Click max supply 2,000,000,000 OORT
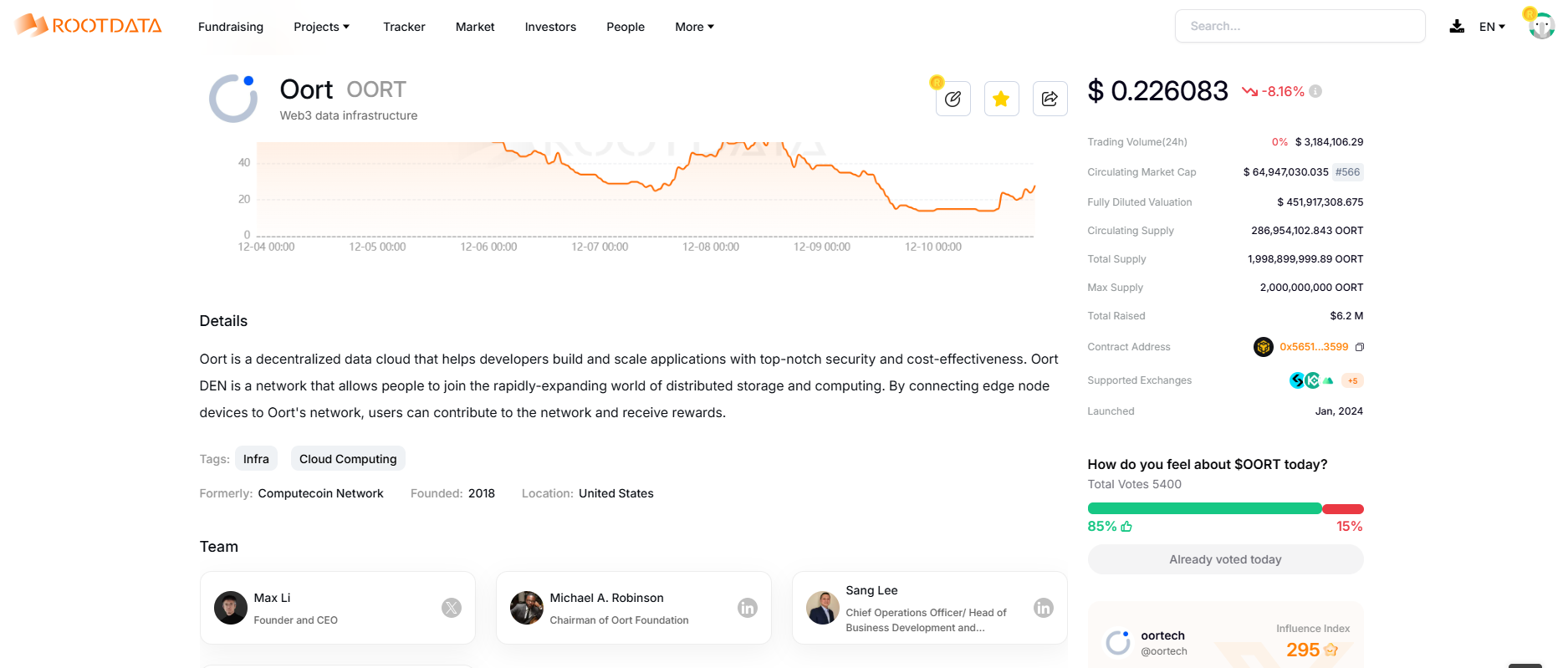This screenshot has height=668, width=1568. (1311, 288)
